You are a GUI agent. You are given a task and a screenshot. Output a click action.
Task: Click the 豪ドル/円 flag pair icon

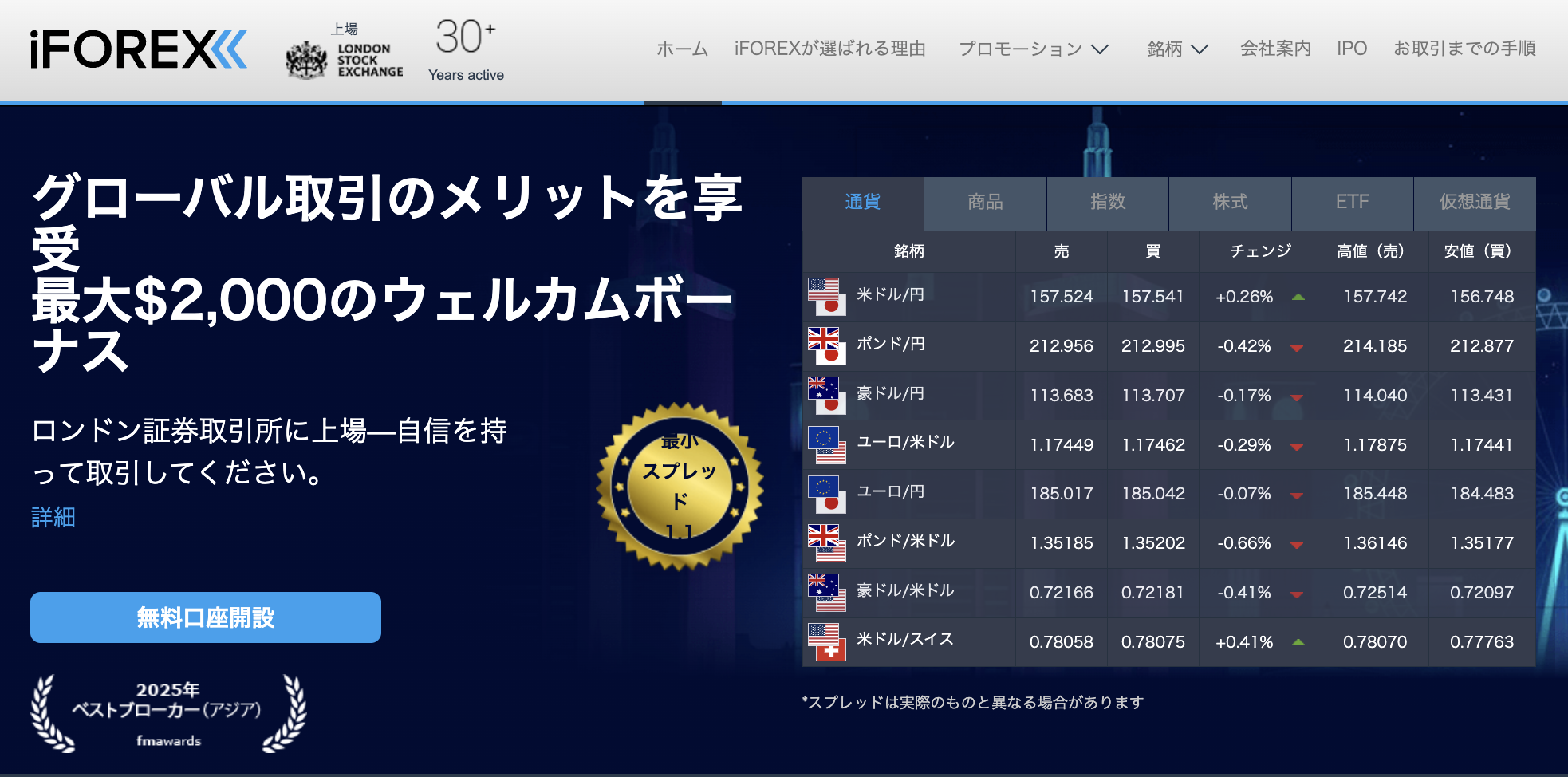pos(826,396)
